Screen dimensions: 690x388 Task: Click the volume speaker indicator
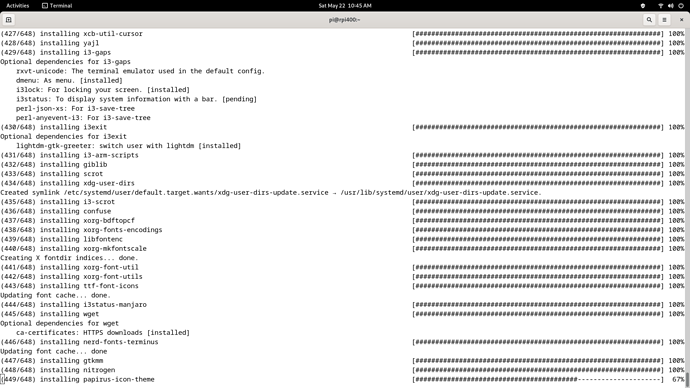671,6
